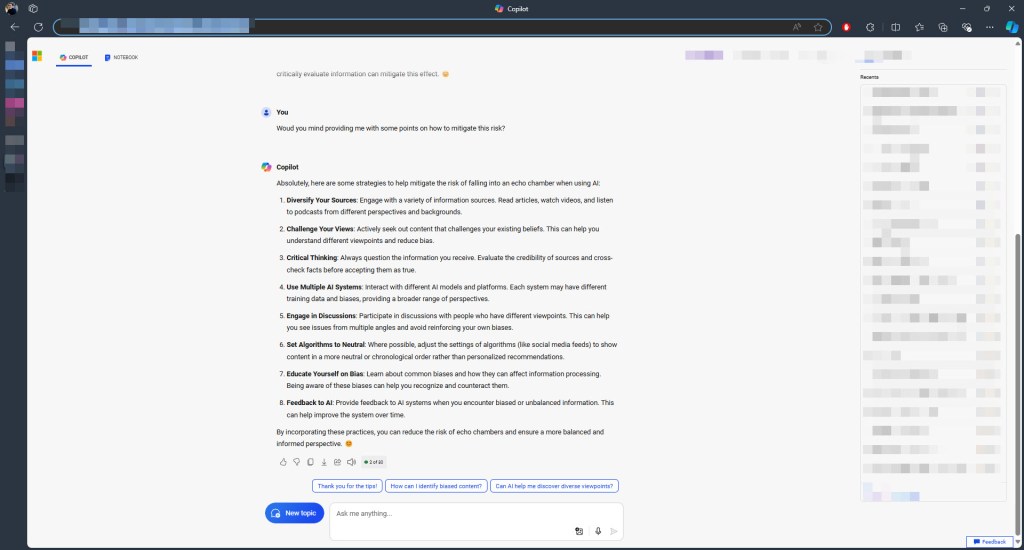Viewport: 1024px width, 550px height.
Task: Select the Copilot tab
Action: 74,57
